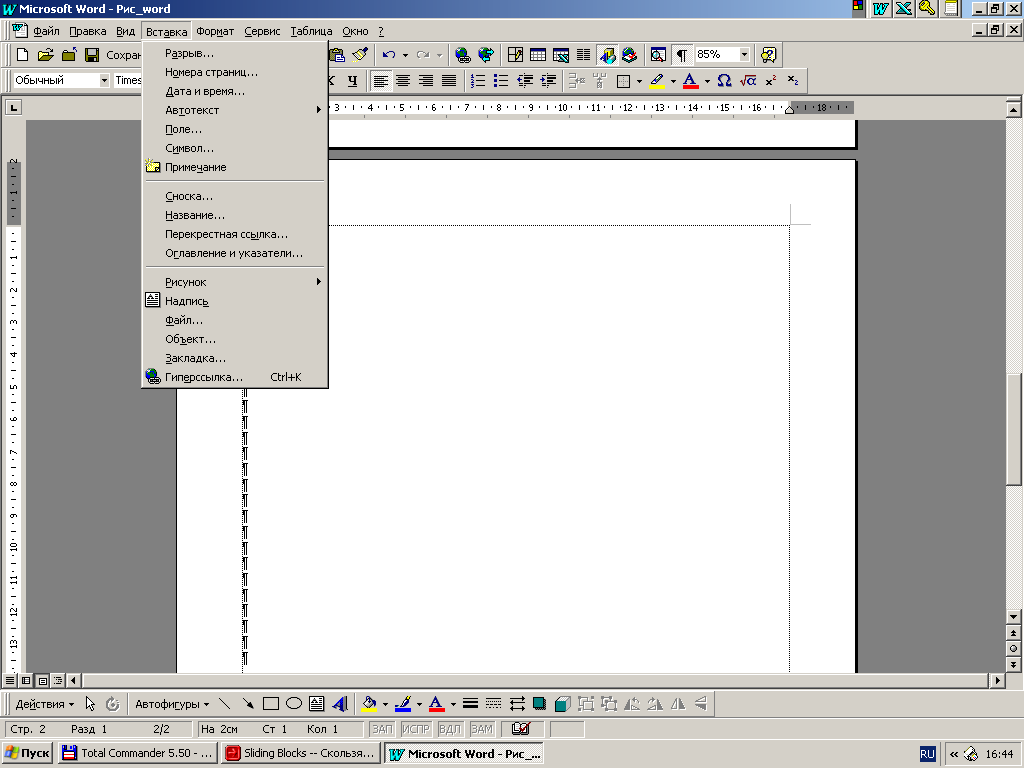This screenshot has height=768, width=1024.
Task: Decrease the paragraph indent
Action: [524, 80]
